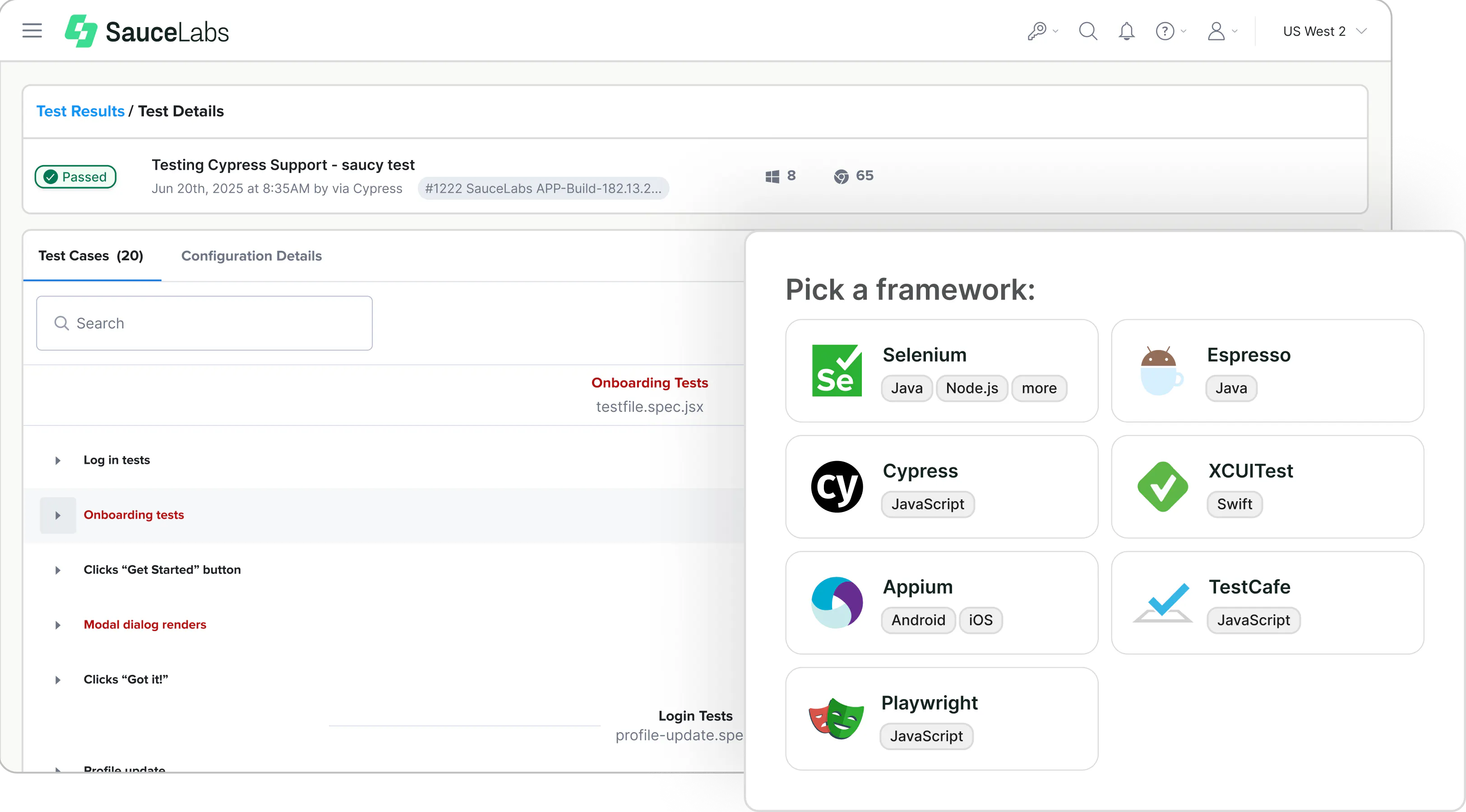Select the Log in tests item
This screenshot has width=1466, height=812.
[x=117, y=460]
